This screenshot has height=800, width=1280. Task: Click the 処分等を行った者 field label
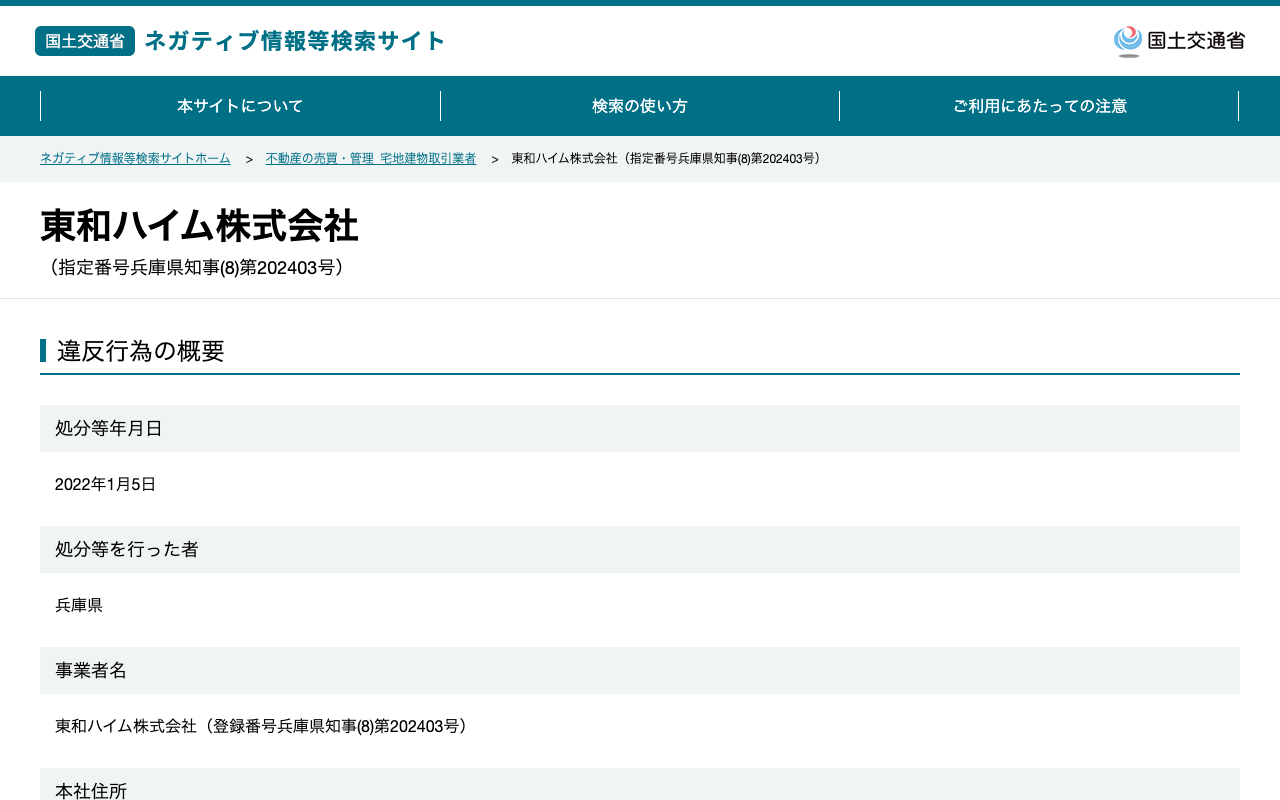tap(640, 549)
